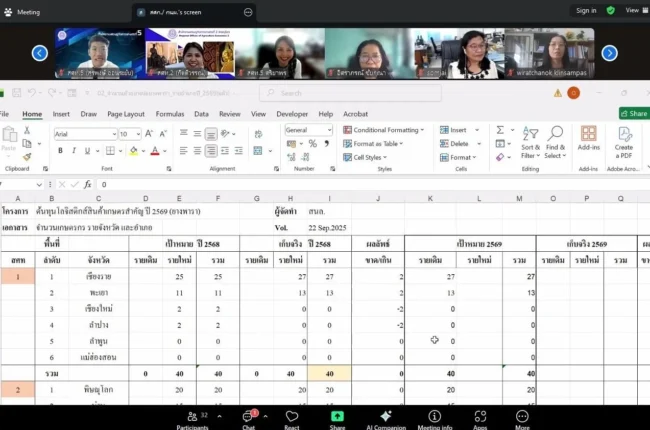Toggle Italic formatting in Excel ribbon

tap(74, 151)
